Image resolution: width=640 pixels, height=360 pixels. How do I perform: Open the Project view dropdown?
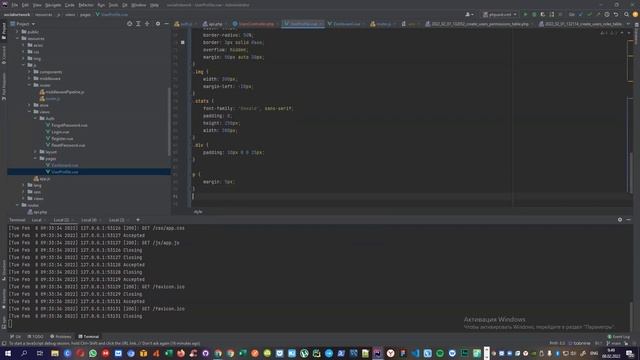23,24
